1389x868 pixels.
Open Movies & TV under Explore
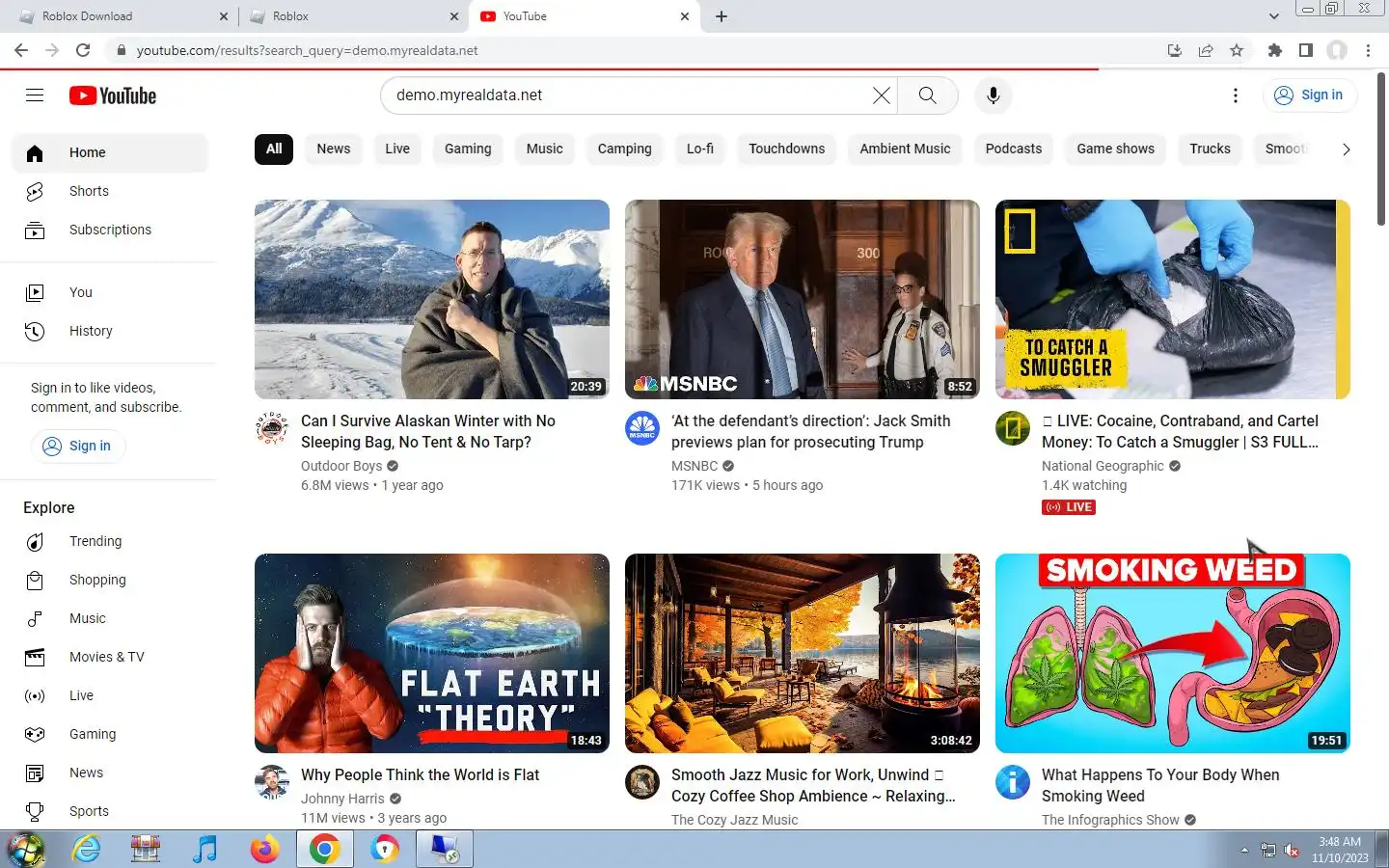click(x=110, y=657)
